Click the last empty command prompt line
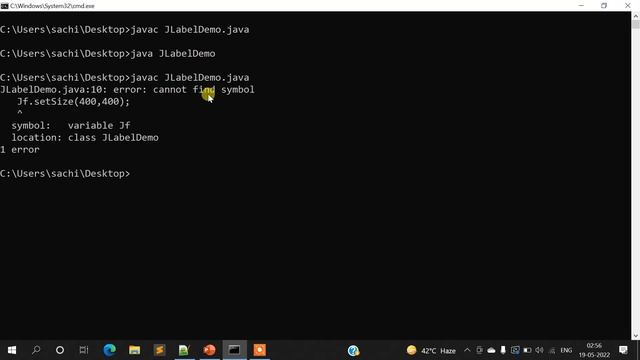Viewport: 640px width, 360px height. (65, 173)
